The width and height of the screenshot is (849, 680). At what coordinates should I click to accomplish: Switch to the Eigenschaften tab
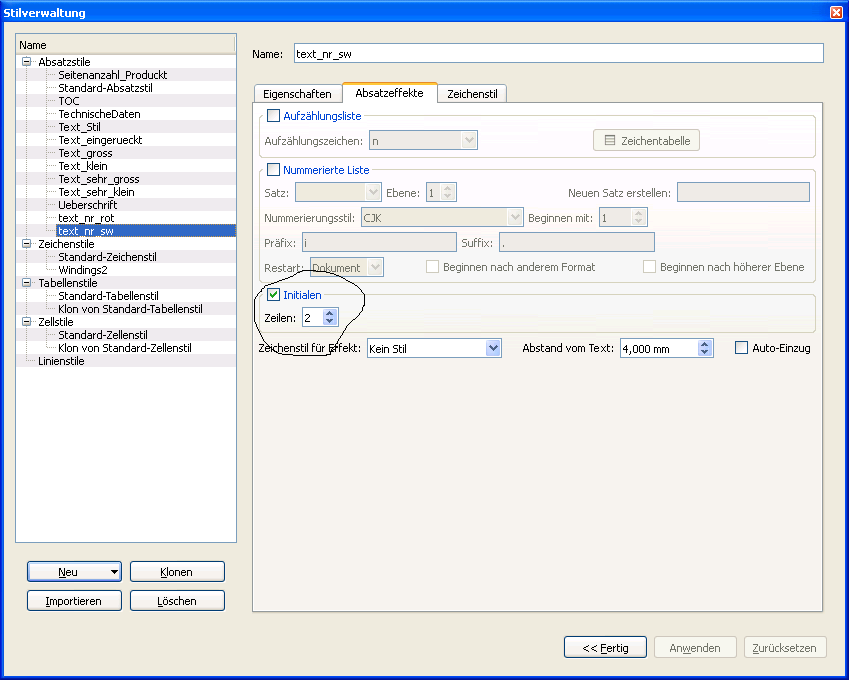tap(297, 94)
